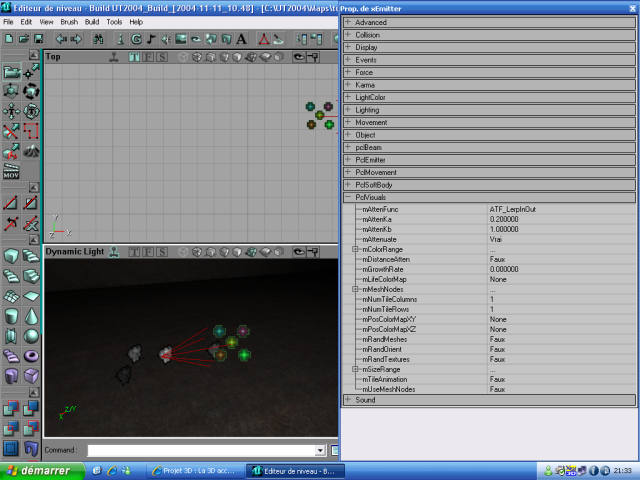The height and width of the screenshot is (480, 640).
Task: Select the Cube brush builder
Action: point(11,256)
